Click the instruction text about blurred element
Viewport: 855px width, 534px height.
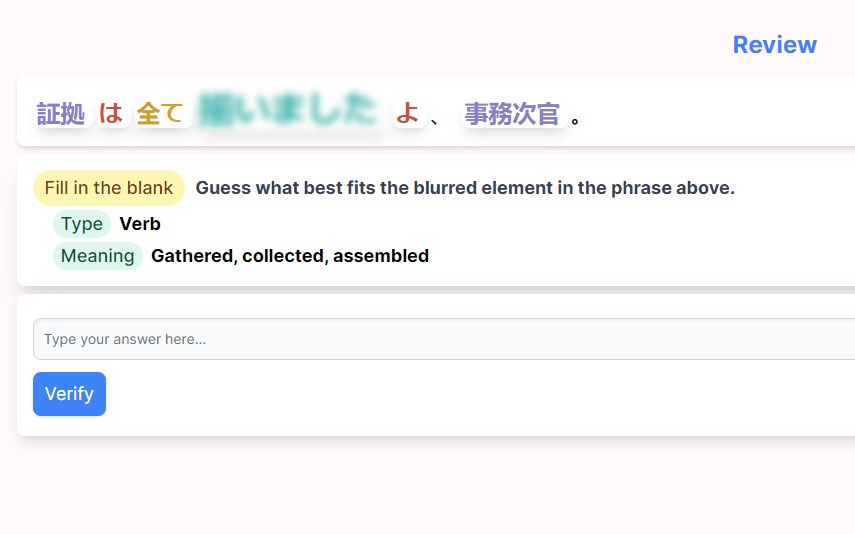point(465,188)
